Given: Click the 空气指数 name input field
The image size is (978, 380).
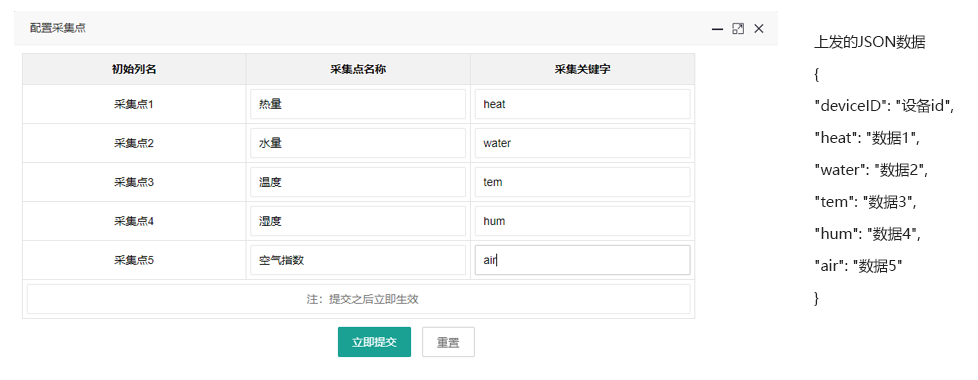Looking at the screenshot, I should click(x=358, y=260).
